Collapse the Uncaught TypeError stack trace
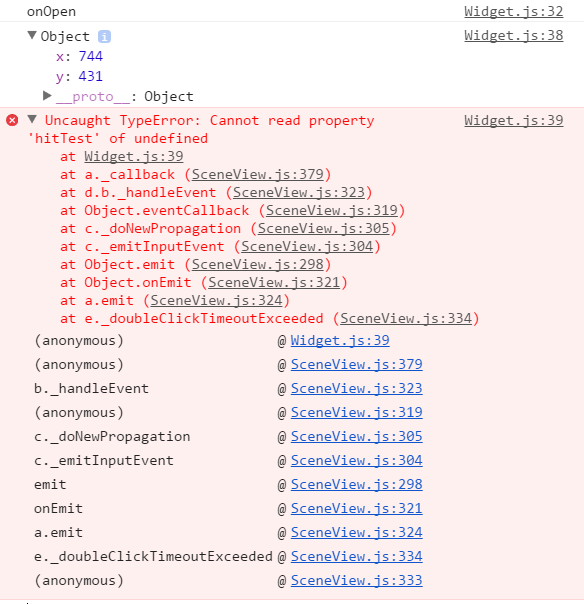 (x=32, y=119)
